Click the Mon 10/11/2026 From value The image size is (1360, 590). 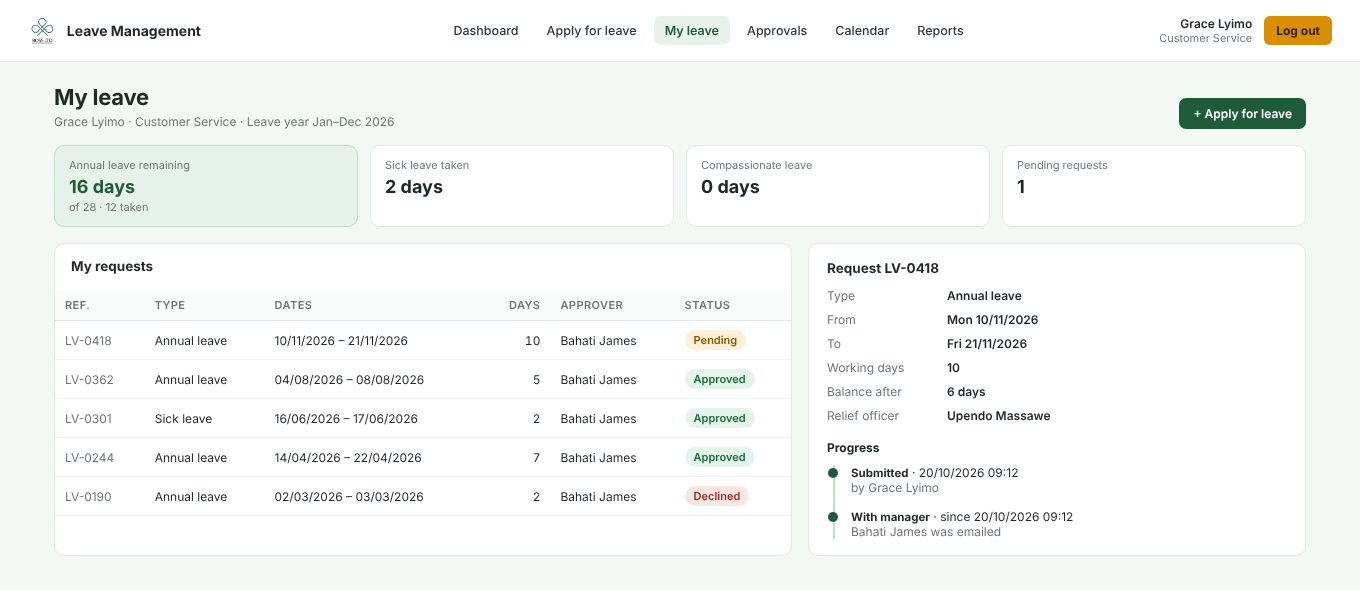tap(993, 320)
